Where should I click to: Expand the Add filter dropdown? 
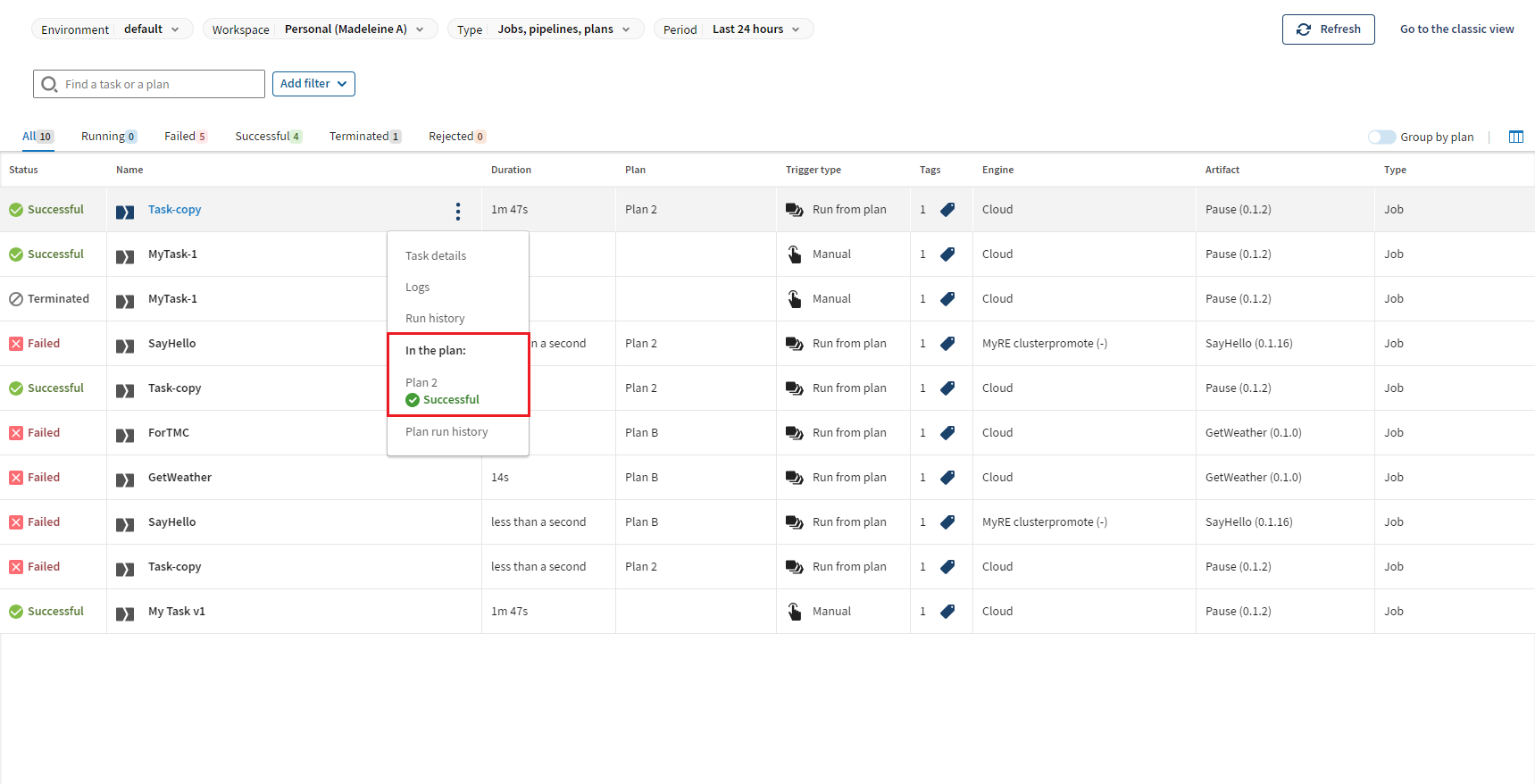(x=313, y=84)
